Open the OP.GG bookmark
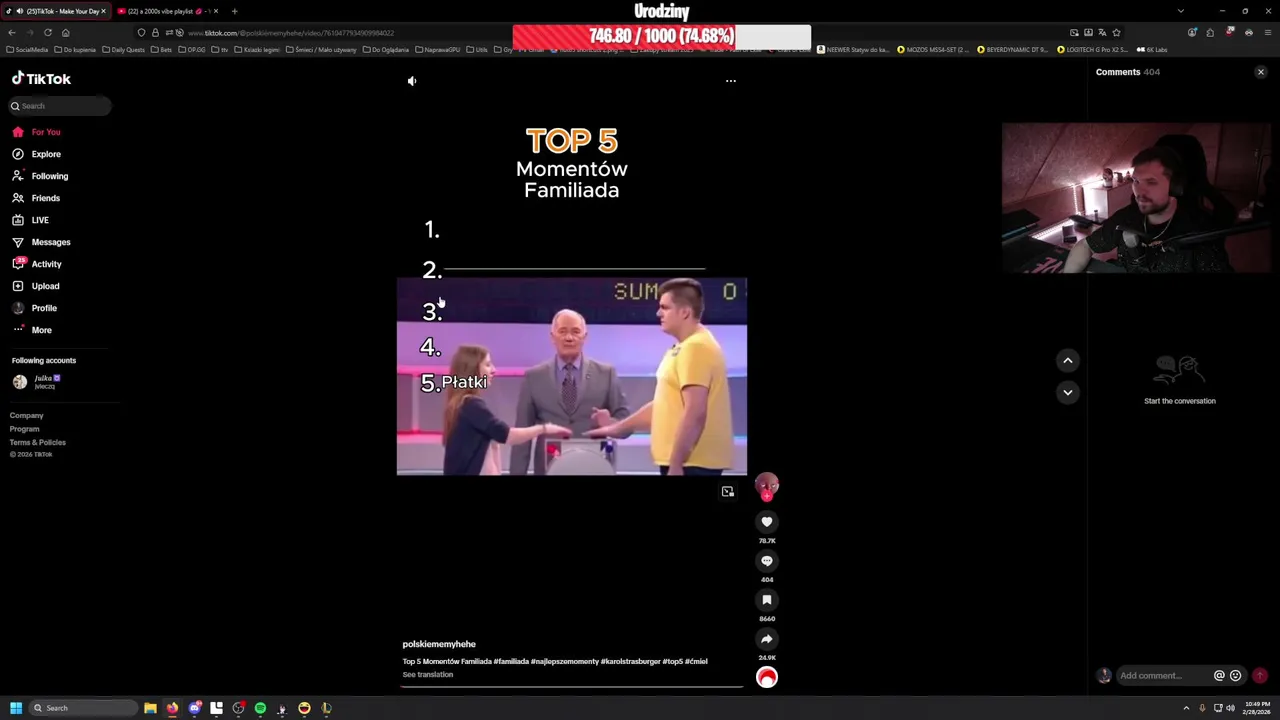Screen dimensions: 1280x720 tap(193, 49)
